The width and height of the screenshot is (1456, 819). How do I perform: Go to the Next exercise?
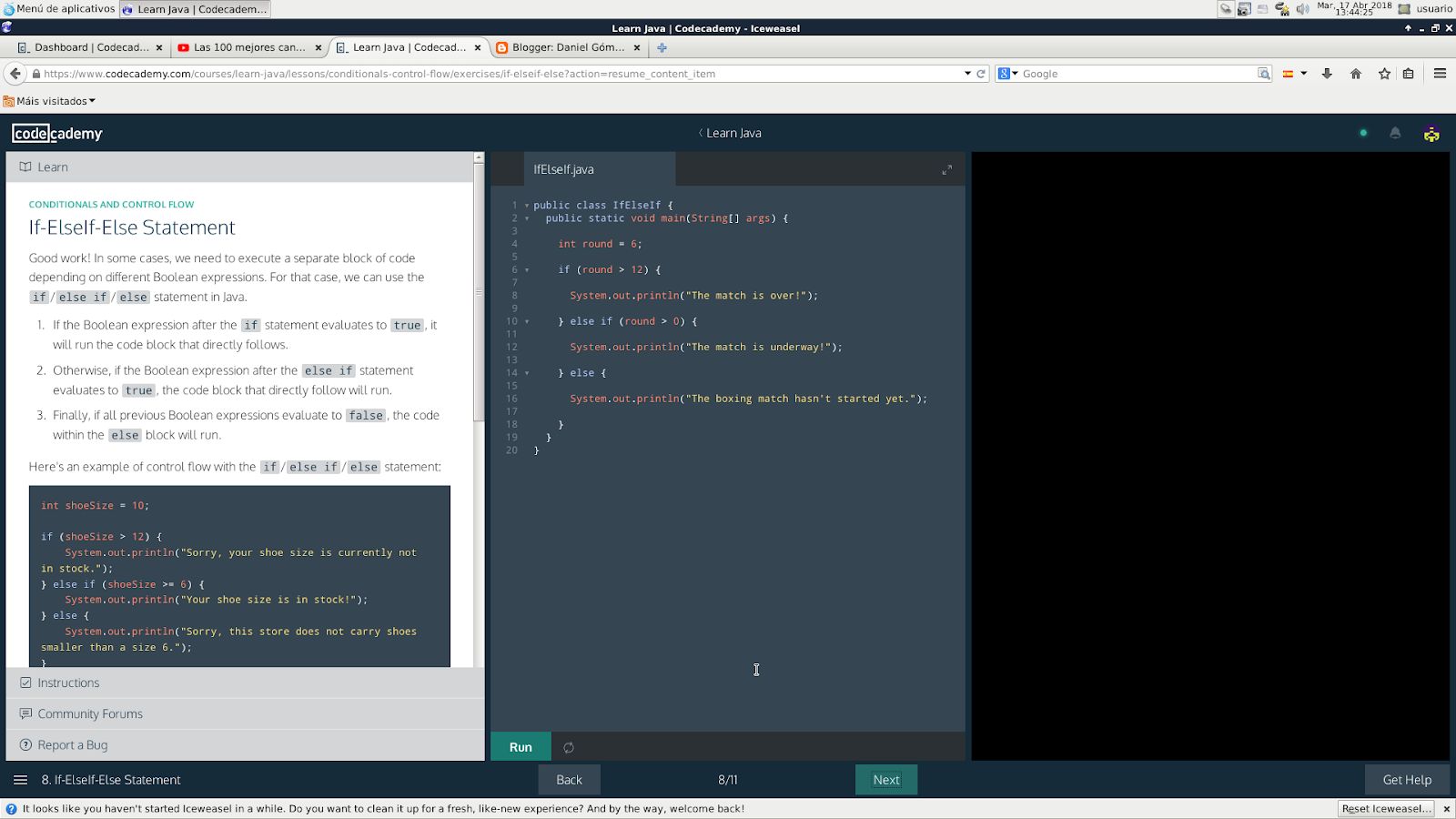(885, 779)
